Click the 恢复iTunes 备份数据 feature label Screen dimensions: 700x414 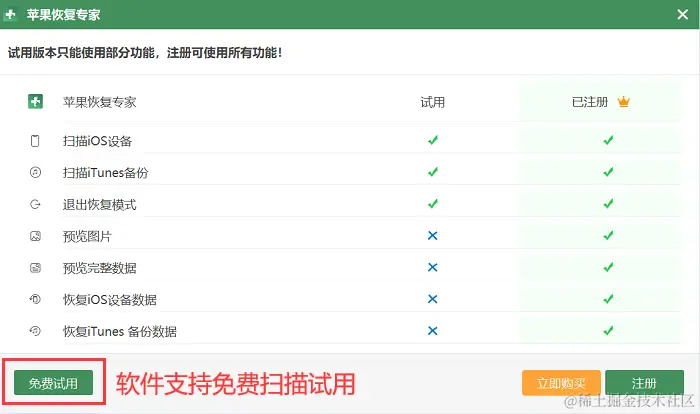tap(120, 331)
